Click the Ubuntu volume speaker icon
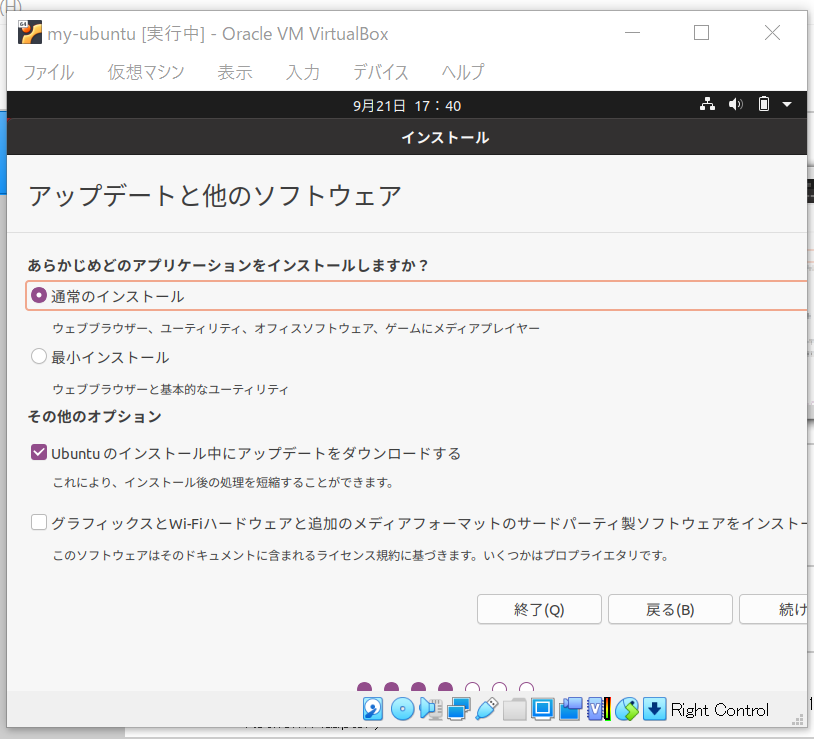 pyautogui.click(x=736, y=104)
